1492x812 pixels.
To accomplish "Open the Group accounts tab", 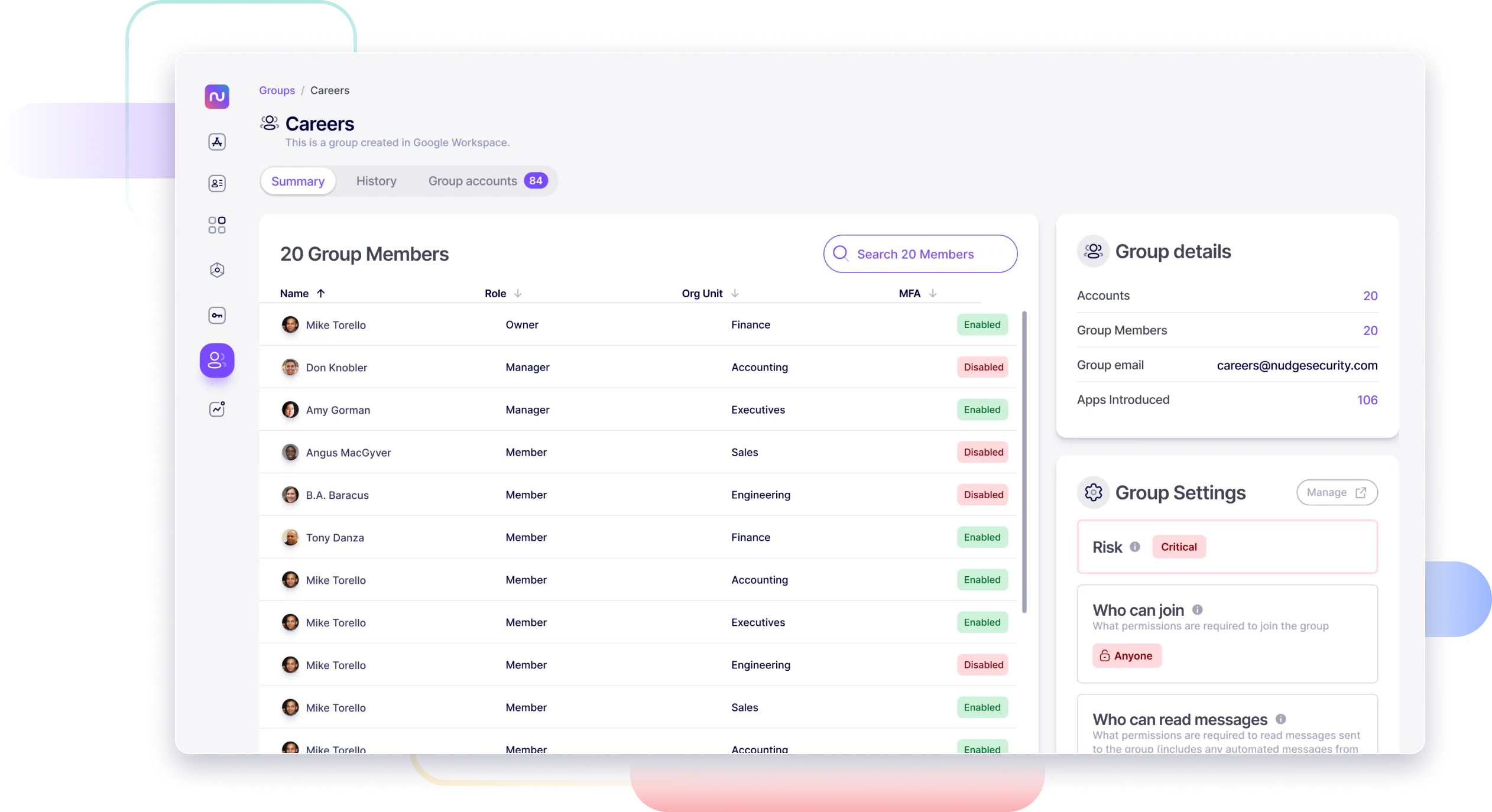I will (473, 181).
